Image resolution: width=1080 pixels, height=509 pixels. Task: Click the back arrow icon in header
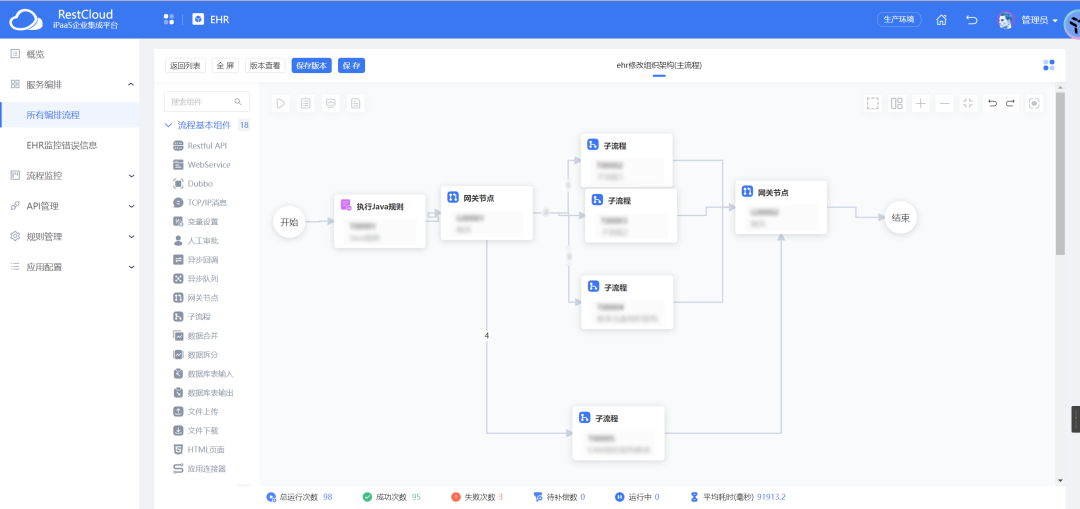point(972,20)
